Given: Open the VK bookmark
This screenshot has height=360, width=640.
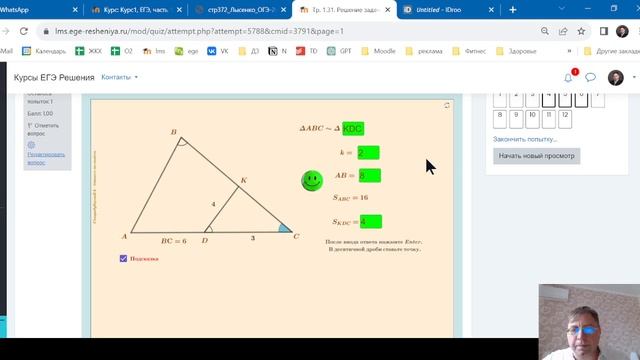Looking at the screenshot, I should point(218,51).
